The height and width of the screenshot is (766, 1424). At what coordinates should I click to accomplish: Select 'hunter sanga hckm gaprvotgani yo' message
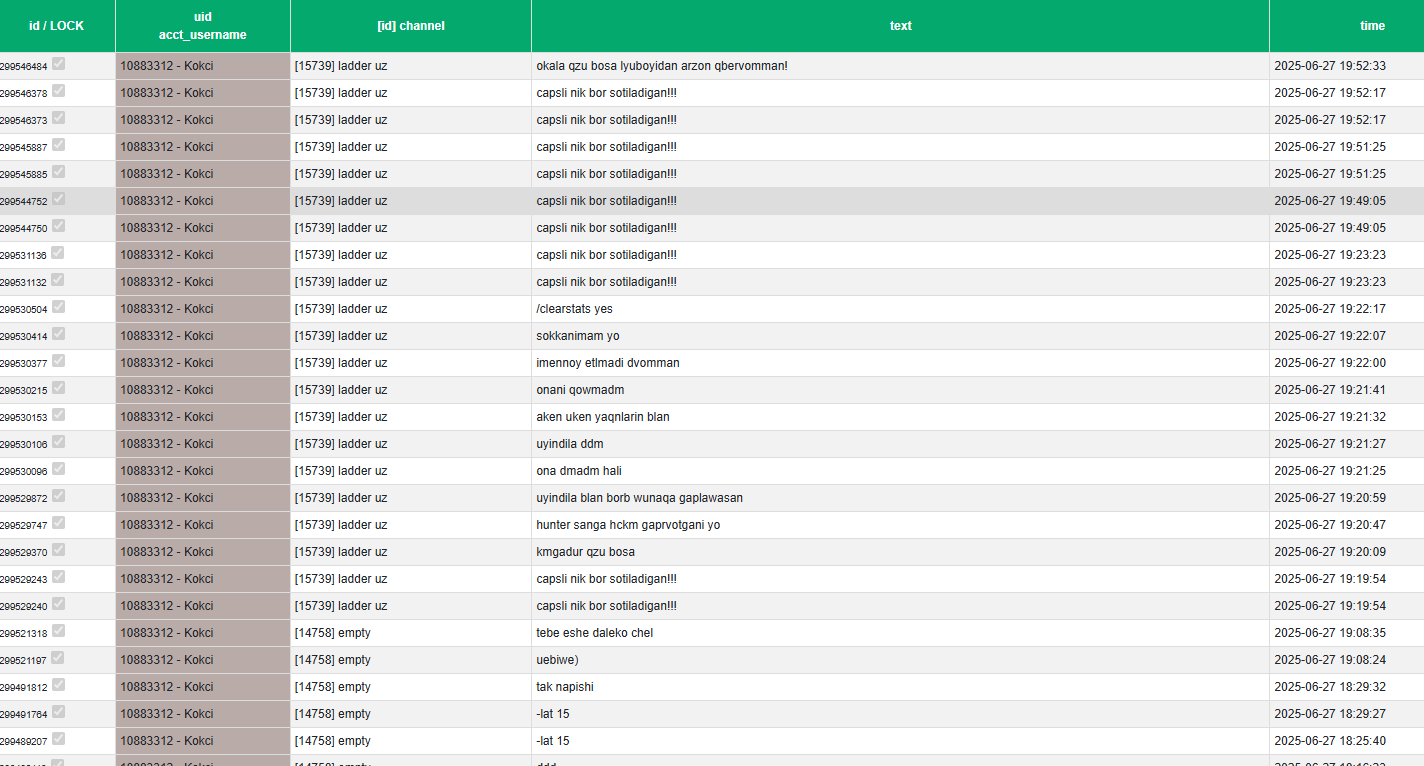[628, 525]
